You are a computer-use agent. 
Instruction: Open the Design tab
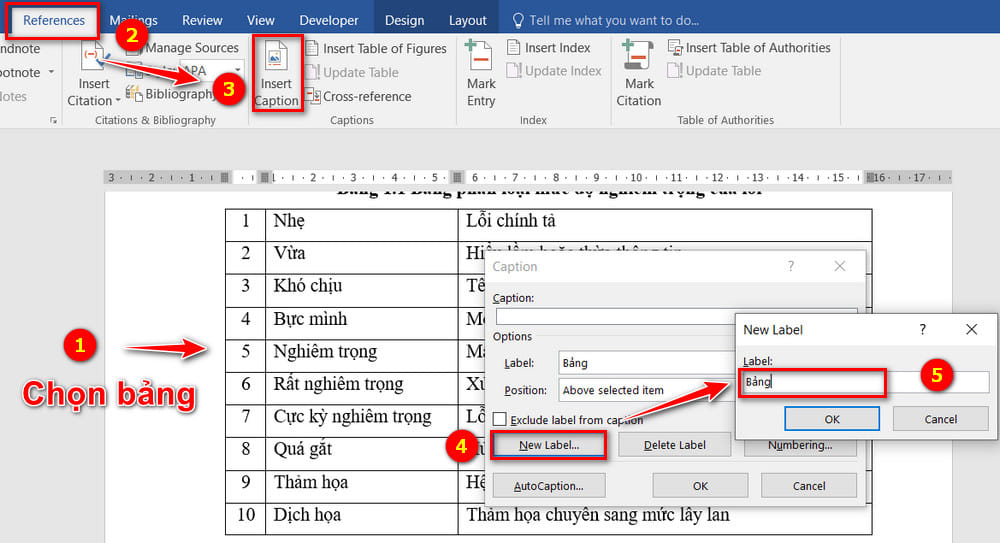coord(404,20)
